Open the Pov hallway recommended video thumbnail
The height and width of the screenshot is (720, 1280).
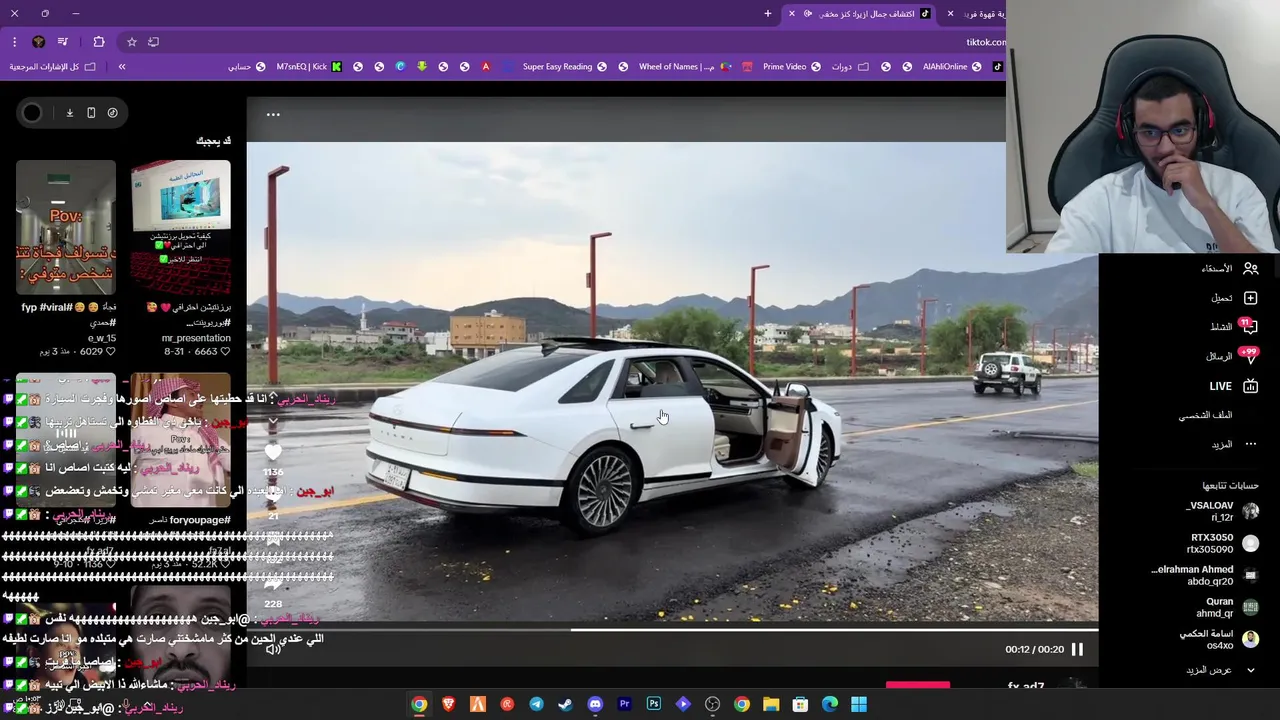tap(66, 228)
